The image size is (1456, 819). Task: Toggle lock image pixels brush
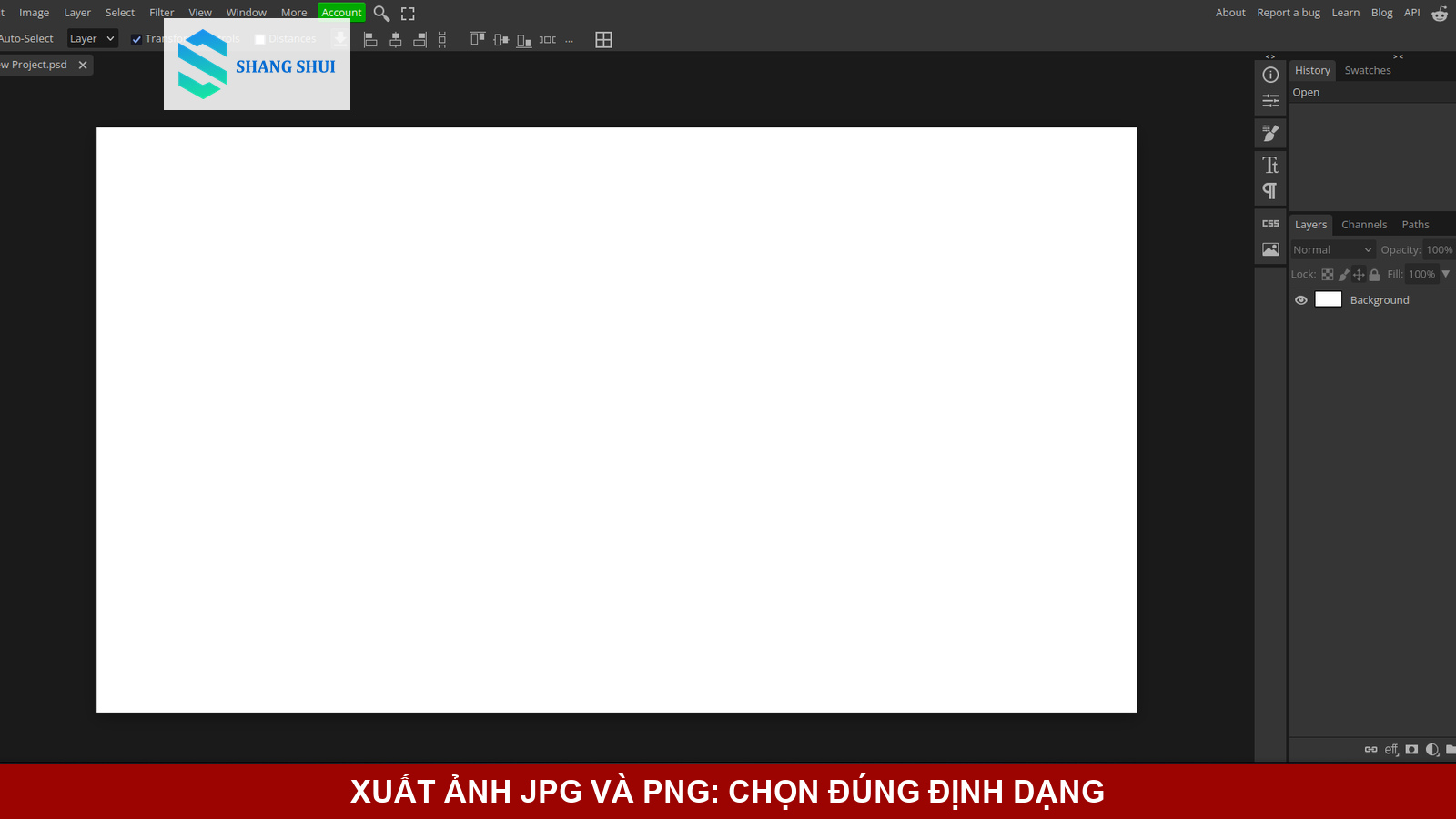point(1343,275)
